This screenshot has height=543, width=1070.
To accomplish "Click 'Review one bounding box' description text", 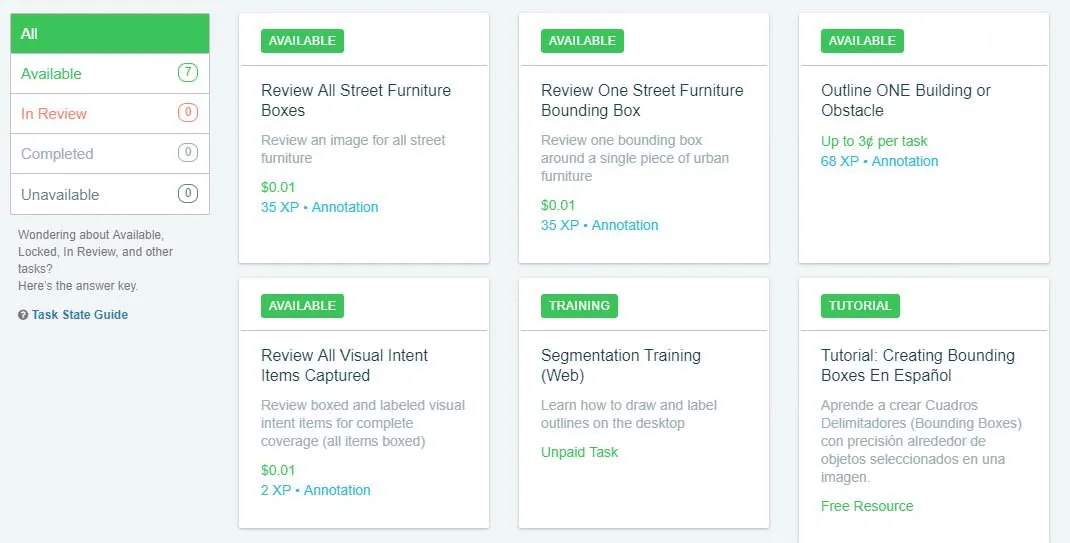I will pos(635,158).
